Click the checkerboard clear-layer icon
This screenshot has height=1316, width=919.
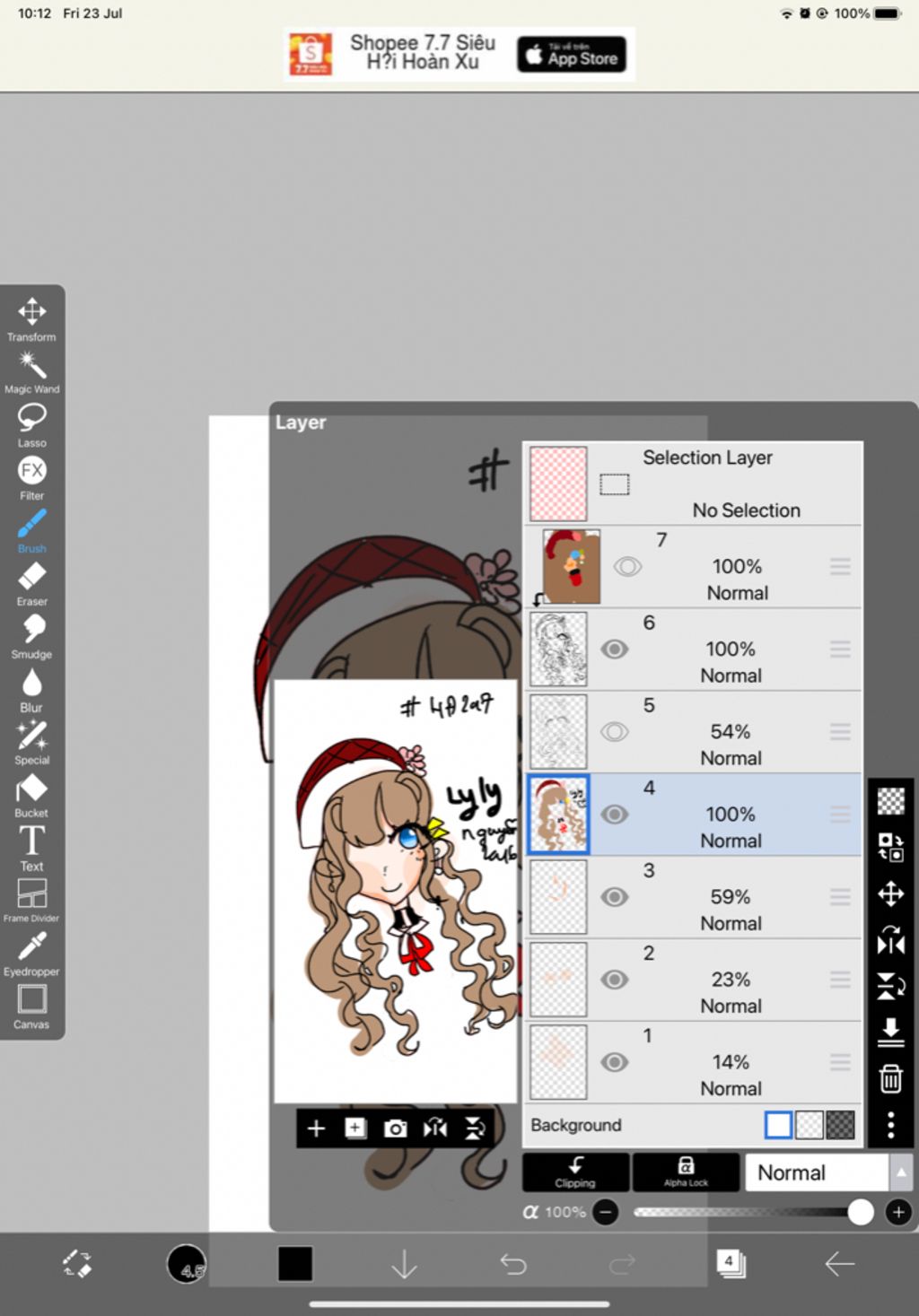890,800
